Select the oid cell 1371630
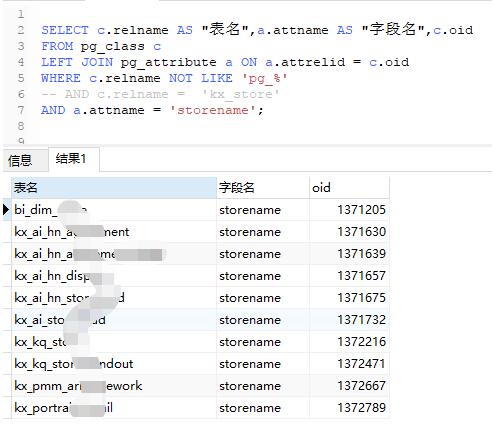Image resolution: width=495 pixels, height=439 pixels. pos(349,232)
